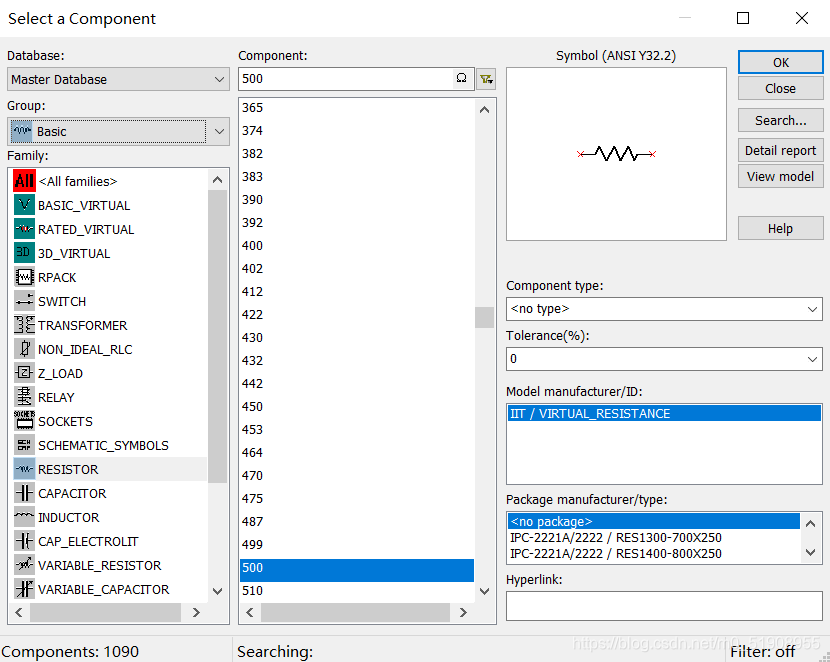Click Family list scroll up arrow
Image resolution: width=830 pixels, height=662 pixels.
point(217,180)
